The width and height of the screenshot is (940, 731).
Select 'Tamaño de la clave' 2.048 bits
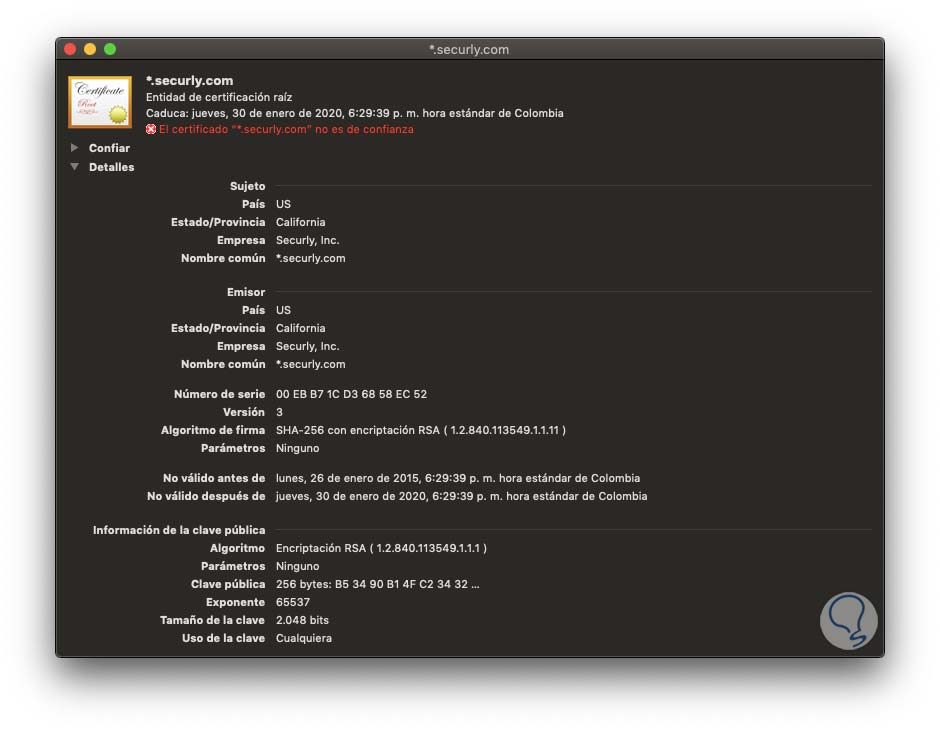[x=302, y=621]
